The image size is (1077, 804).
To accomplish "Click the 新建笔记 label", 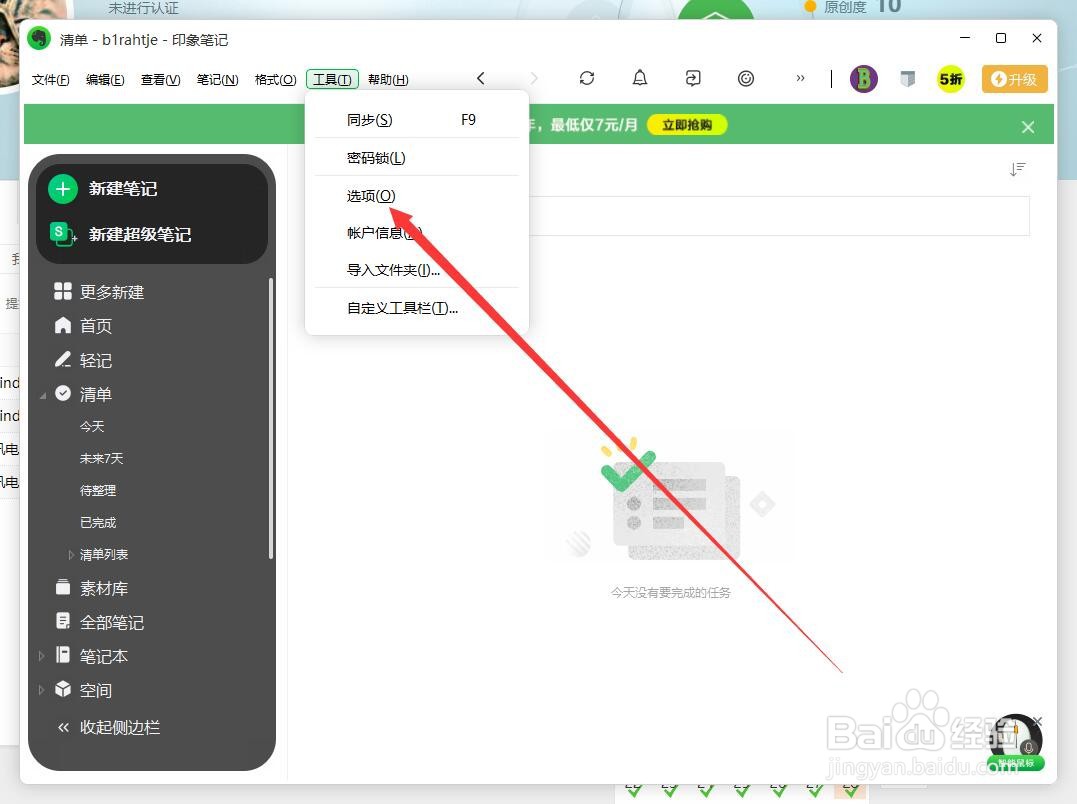I will coord(123,189).
